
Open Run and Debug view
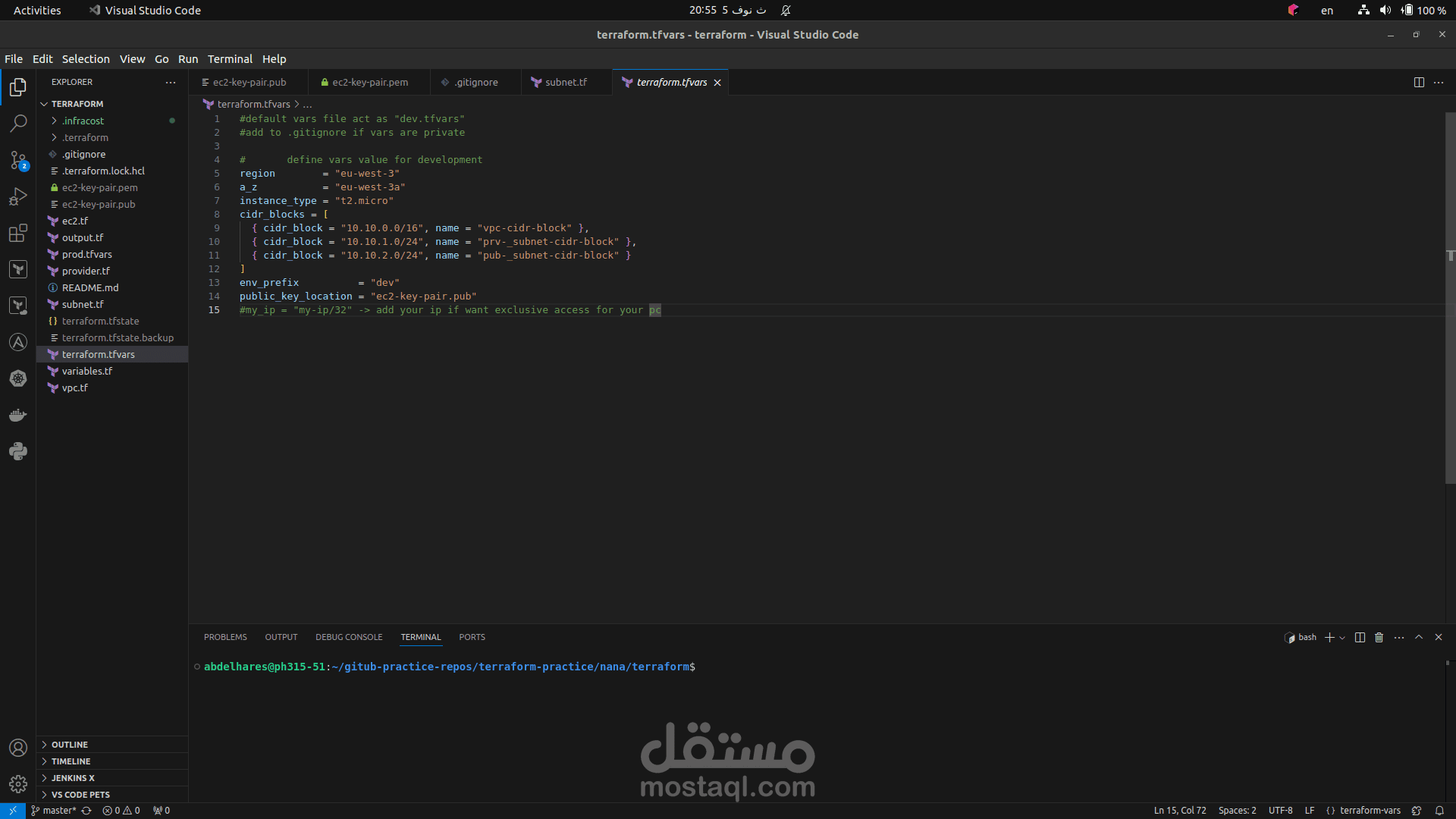click(18, 196)
